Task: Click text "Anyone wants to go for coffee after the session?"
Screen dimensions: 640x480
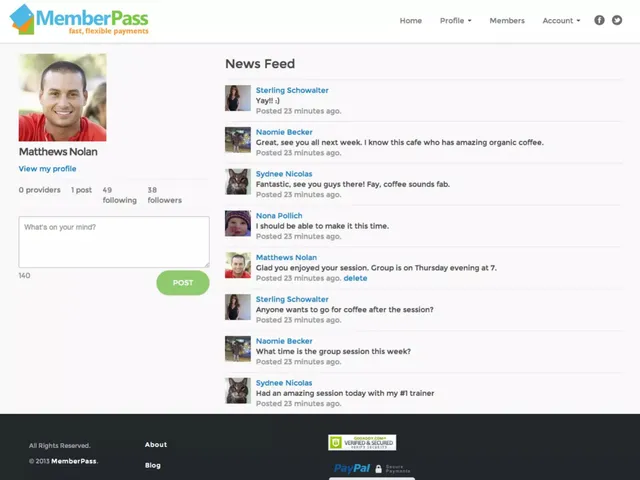Action: click(x=344, y=309)
